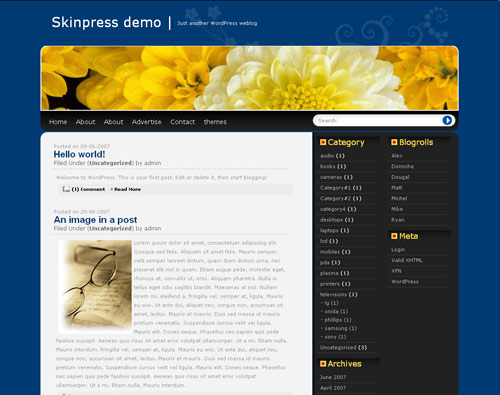
Task: Open the Advertise navigation item
Action: coord(146,122)
